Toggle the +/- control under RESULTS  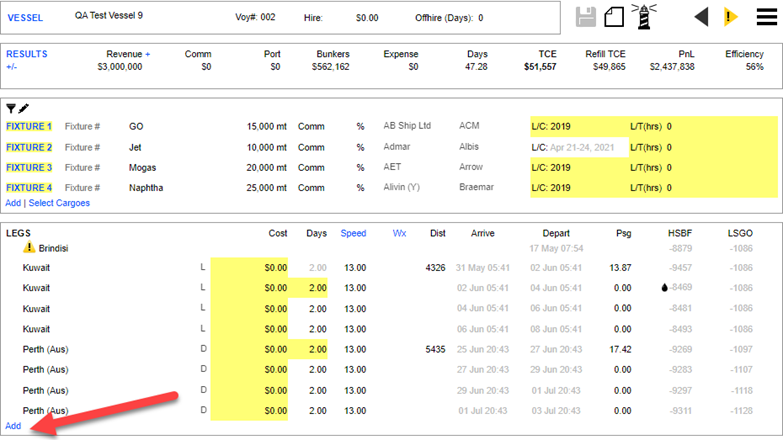[12, 67]
